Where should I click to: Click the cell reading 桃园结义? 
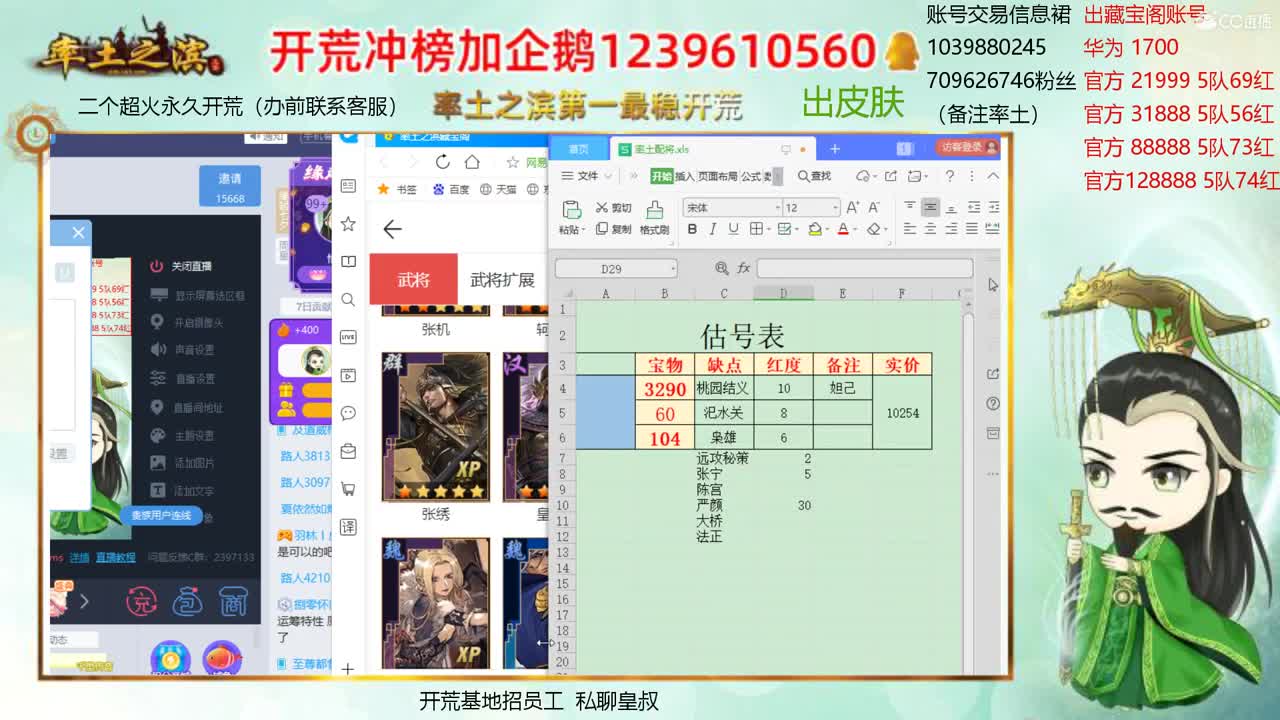tap(723, 388)
